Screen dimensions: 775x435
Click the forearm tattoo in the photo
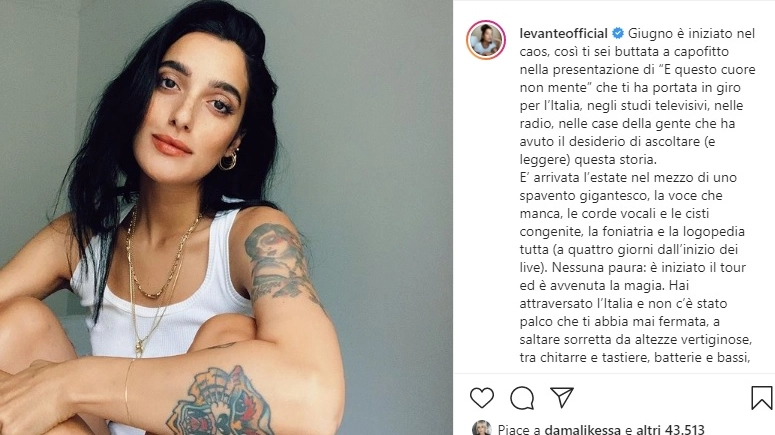tap(222, 401)
